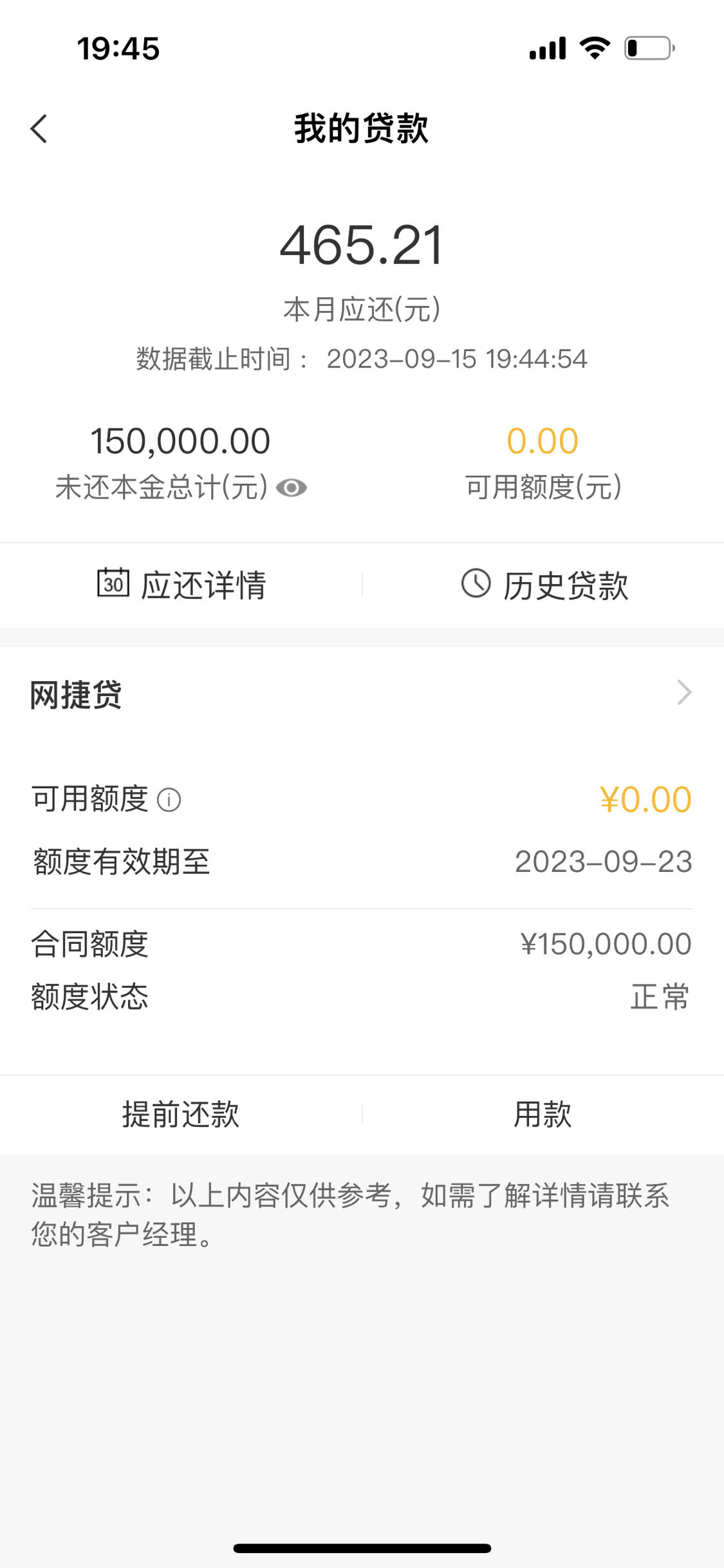Tap the info icon next to 可用额度
Image resolution: width=724 pixels, height=1568 pixels.
coord(169,800)
